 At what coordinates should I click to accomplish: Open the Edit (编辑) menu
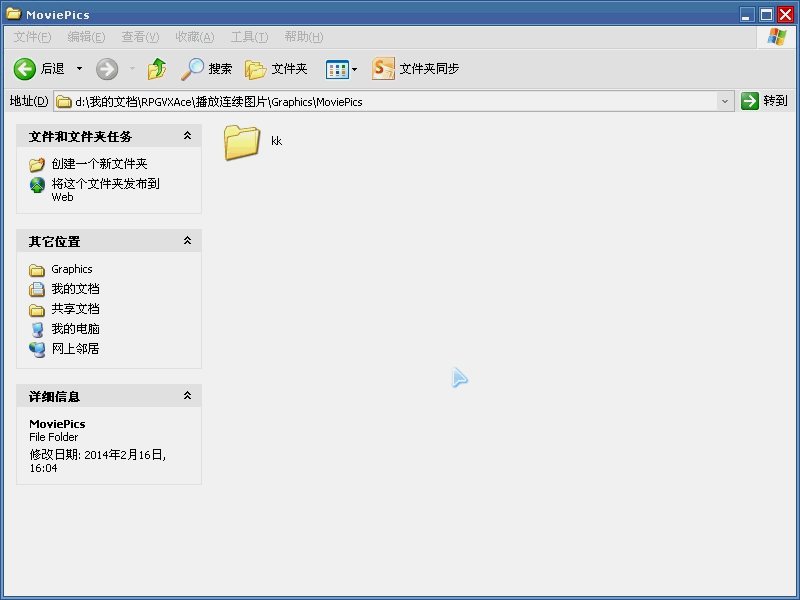pyautogui.click(x=86, y=37)
